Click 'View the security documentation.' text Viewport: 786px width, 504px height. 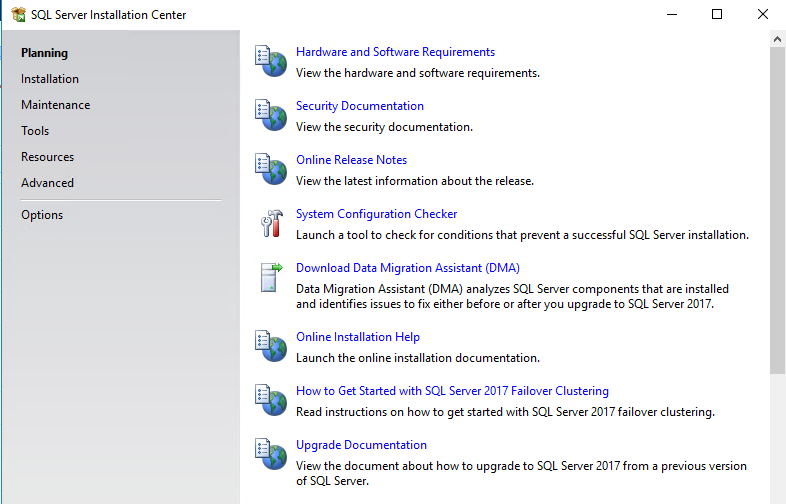coord(384,127)
